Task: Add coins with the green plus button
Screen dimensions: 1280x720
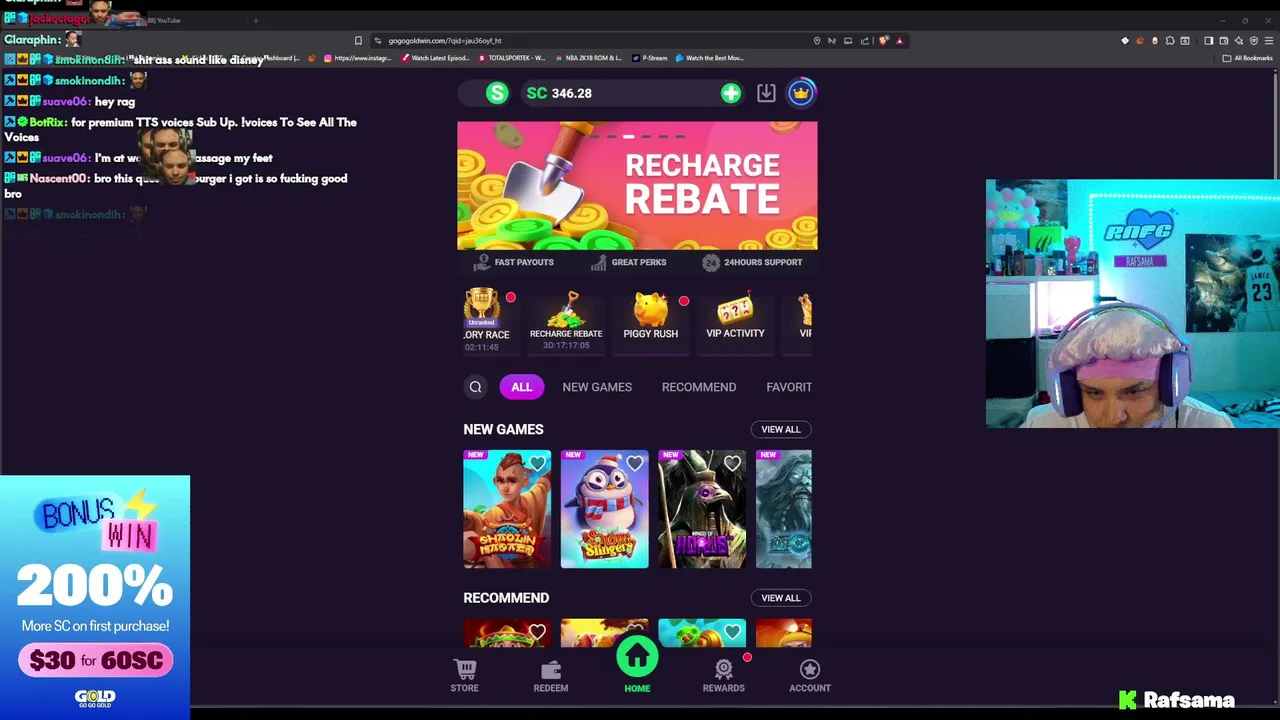Action: coord(731,93)
